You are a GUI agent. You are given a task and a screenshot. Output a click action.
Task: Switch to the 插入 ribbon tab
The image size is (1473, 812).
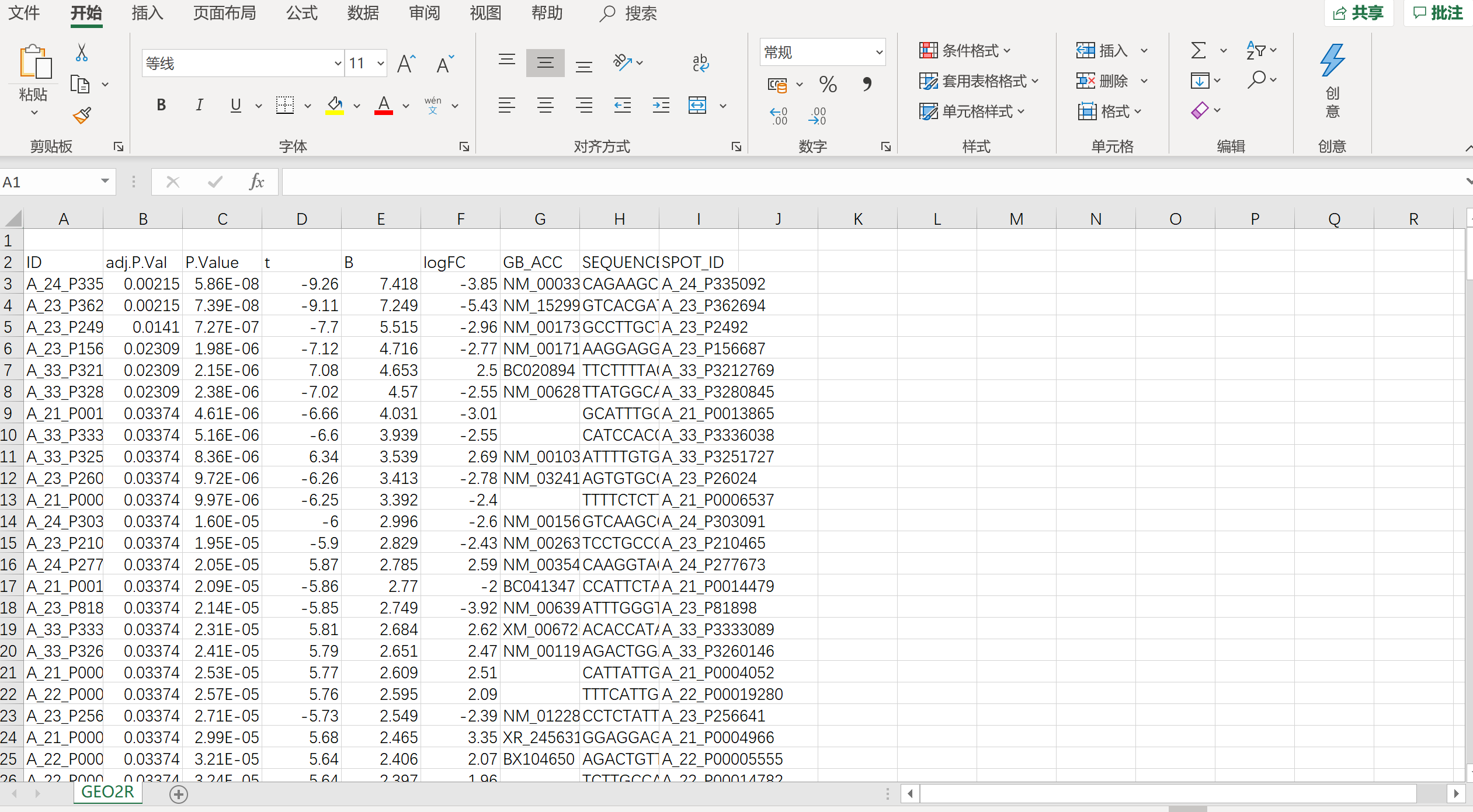[x=147, y=13]
